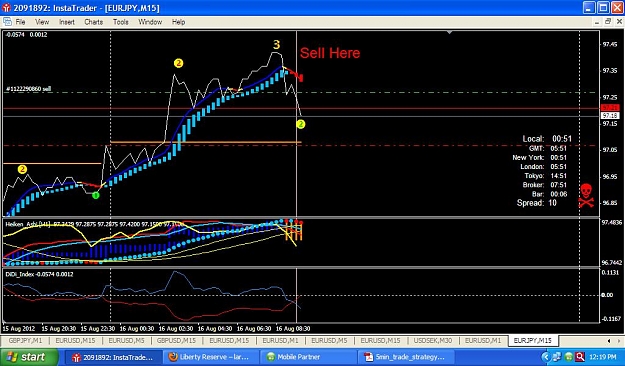
Task: Click the 97.45 value on the price scale
Action: pos(610,44)
